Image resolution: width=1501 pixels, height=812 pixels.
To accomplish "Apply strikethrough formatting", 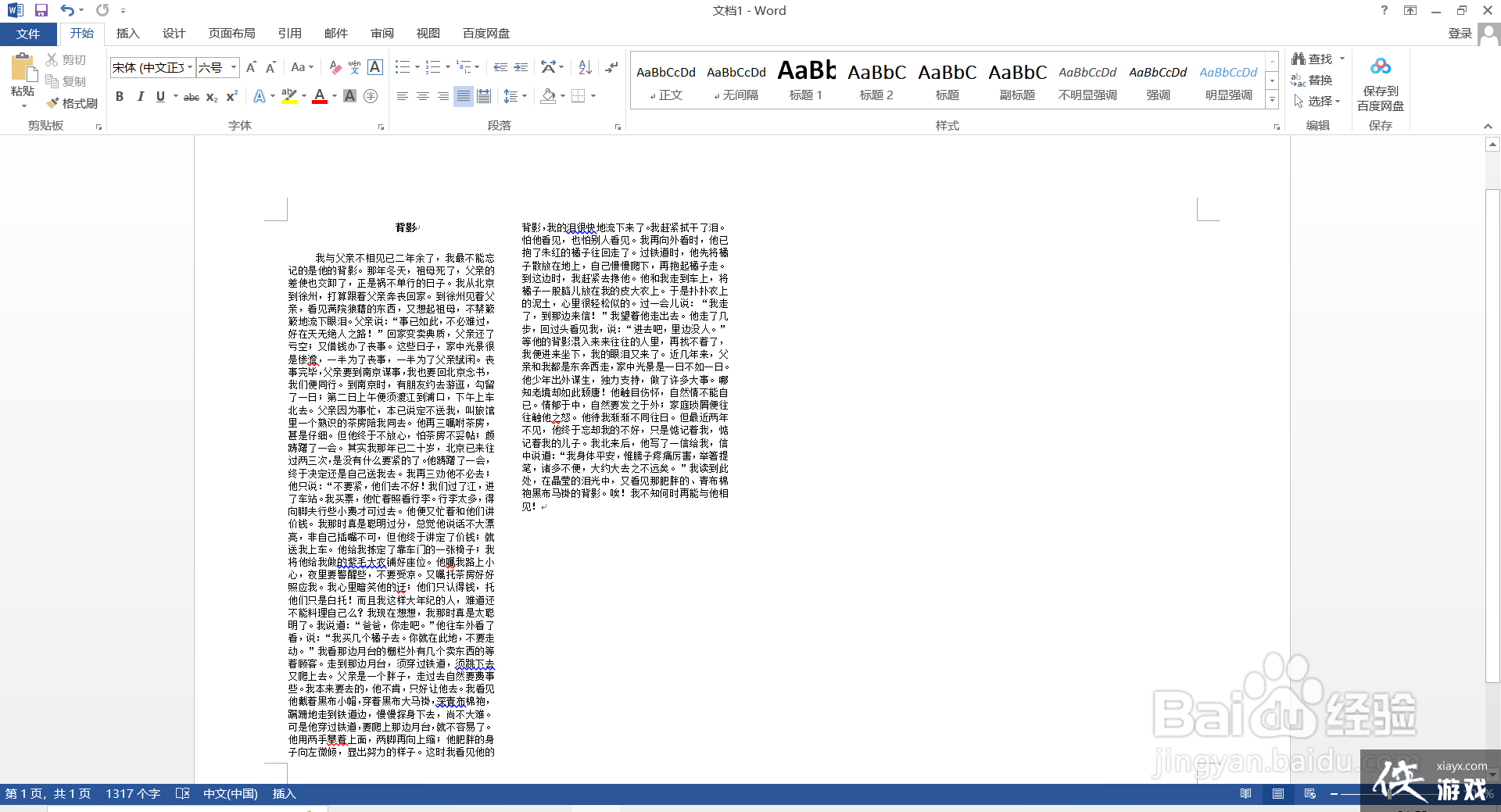I will 192,96.
